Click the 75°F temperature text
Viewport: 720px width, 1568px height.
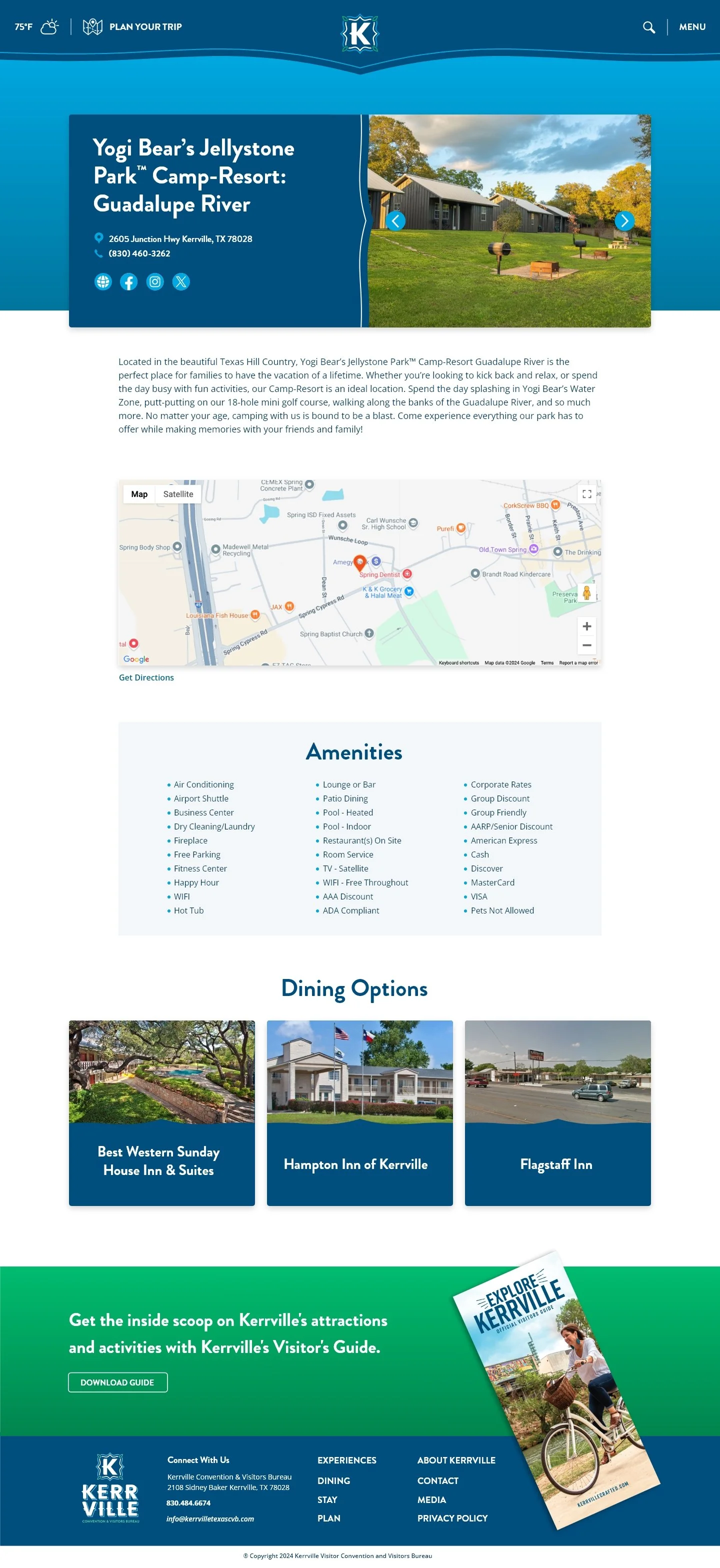point(23,27)
